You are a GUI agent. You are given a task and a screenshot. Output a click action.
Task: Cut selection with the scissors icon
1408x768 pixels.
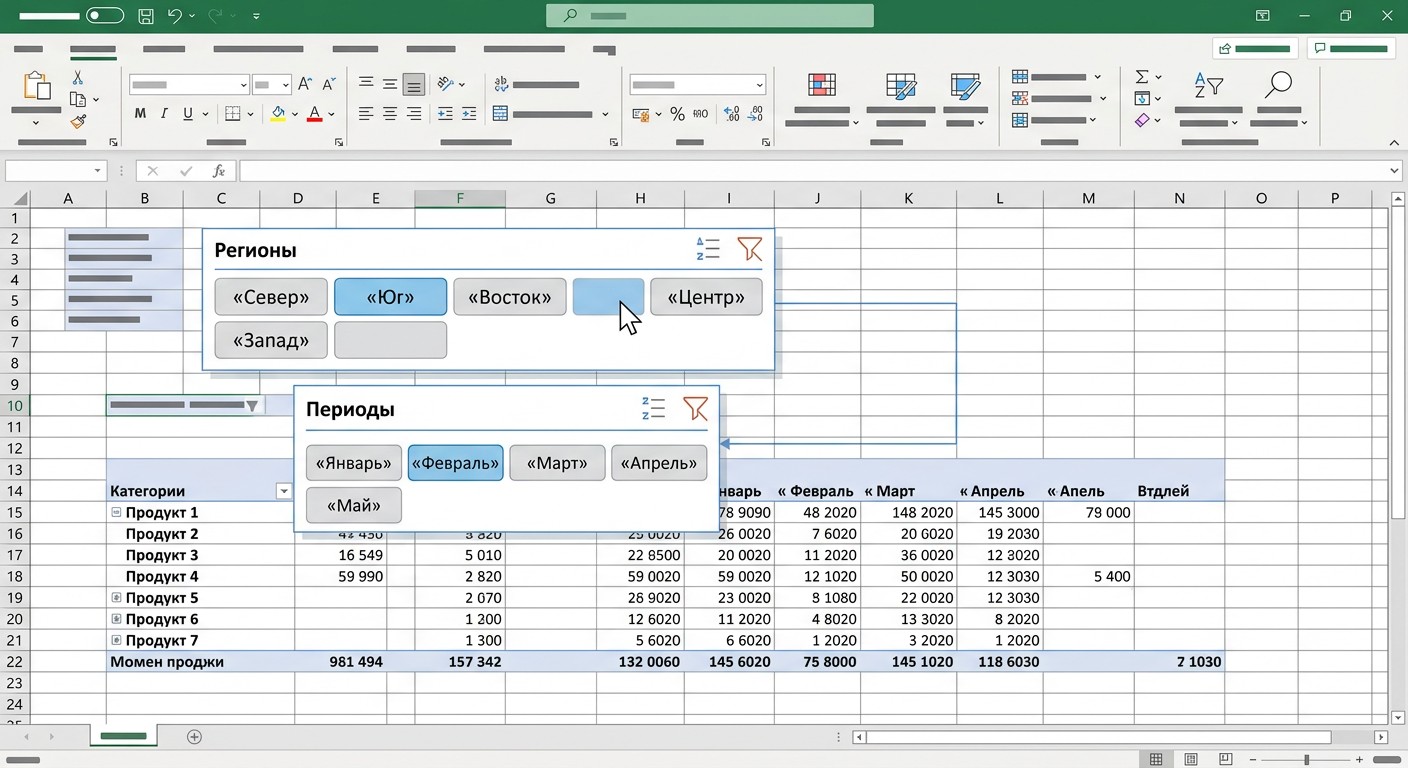(78, 77)
